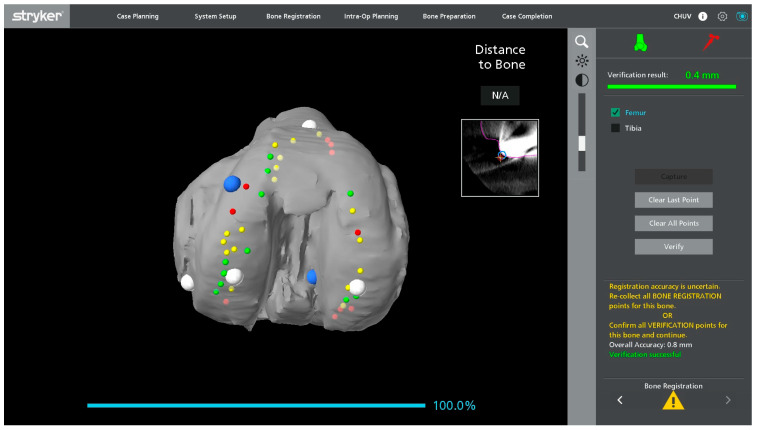Open the Case Planning tab
This screenshot has height=430, width=757.
tap(138, 16)
